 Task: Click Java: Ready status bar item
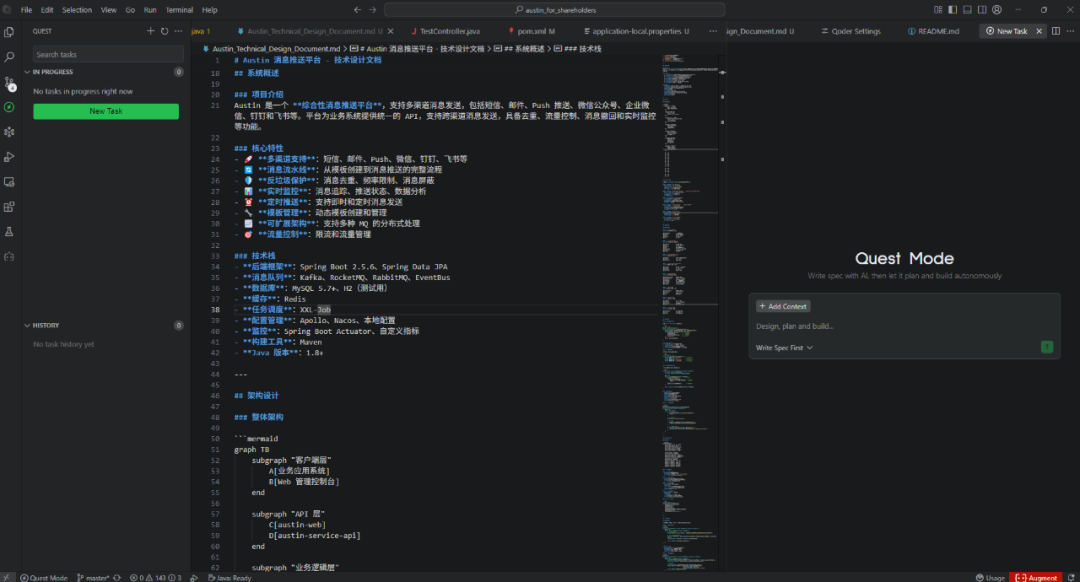[x=229, y=577]
